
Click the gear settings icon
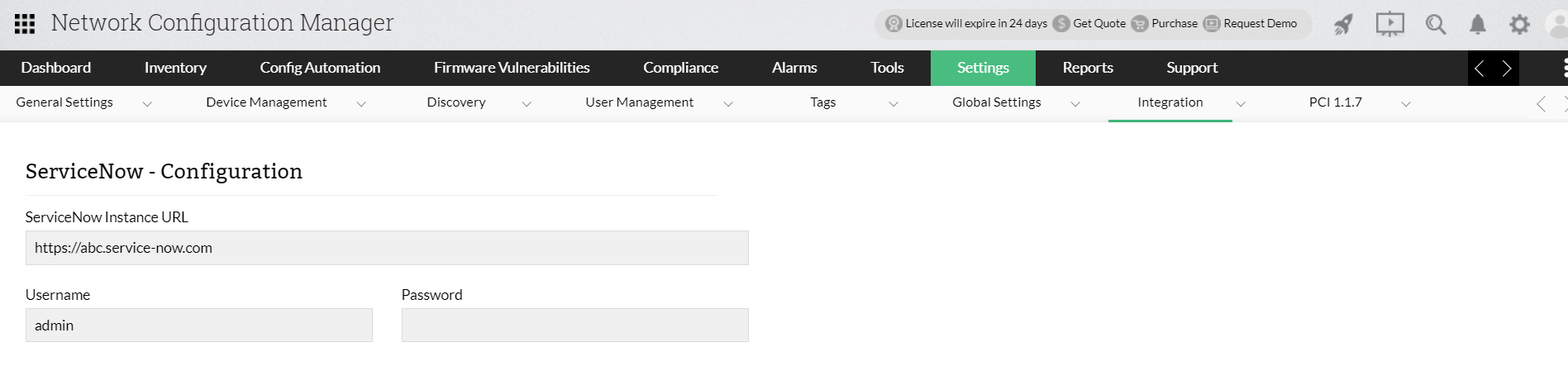[1519, 24]
